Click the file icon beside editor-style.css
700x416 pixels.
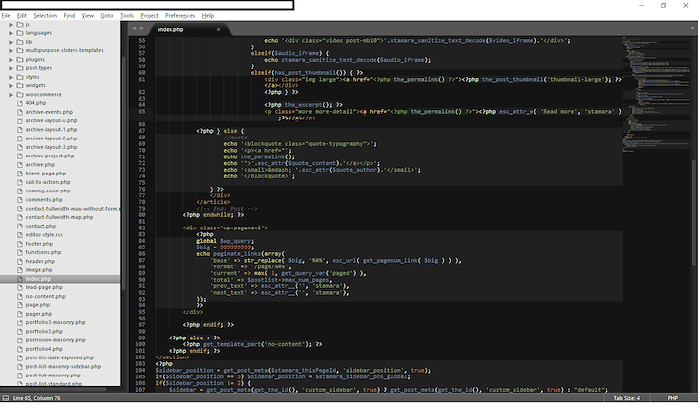click(x=20, y=234)
